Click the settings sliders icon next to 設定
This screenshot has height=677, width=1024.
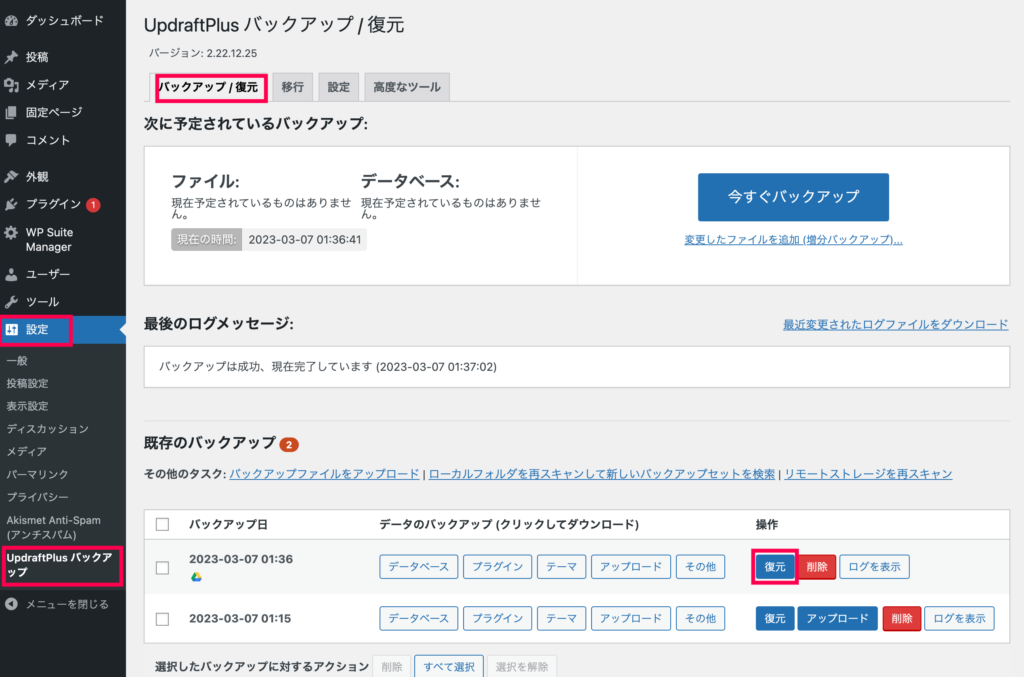click(11, 330)
